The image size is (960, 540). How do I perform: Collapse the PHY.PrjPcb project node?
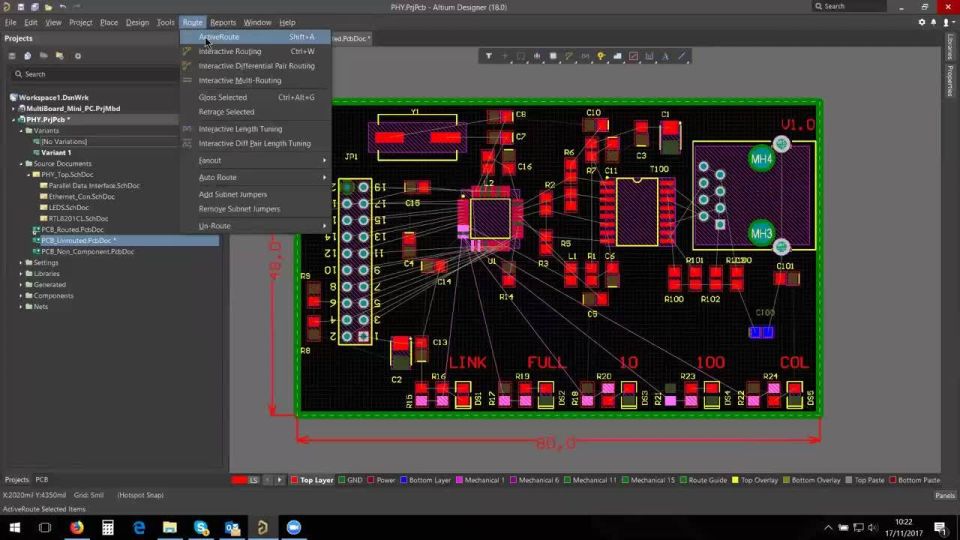coord(13,119)
